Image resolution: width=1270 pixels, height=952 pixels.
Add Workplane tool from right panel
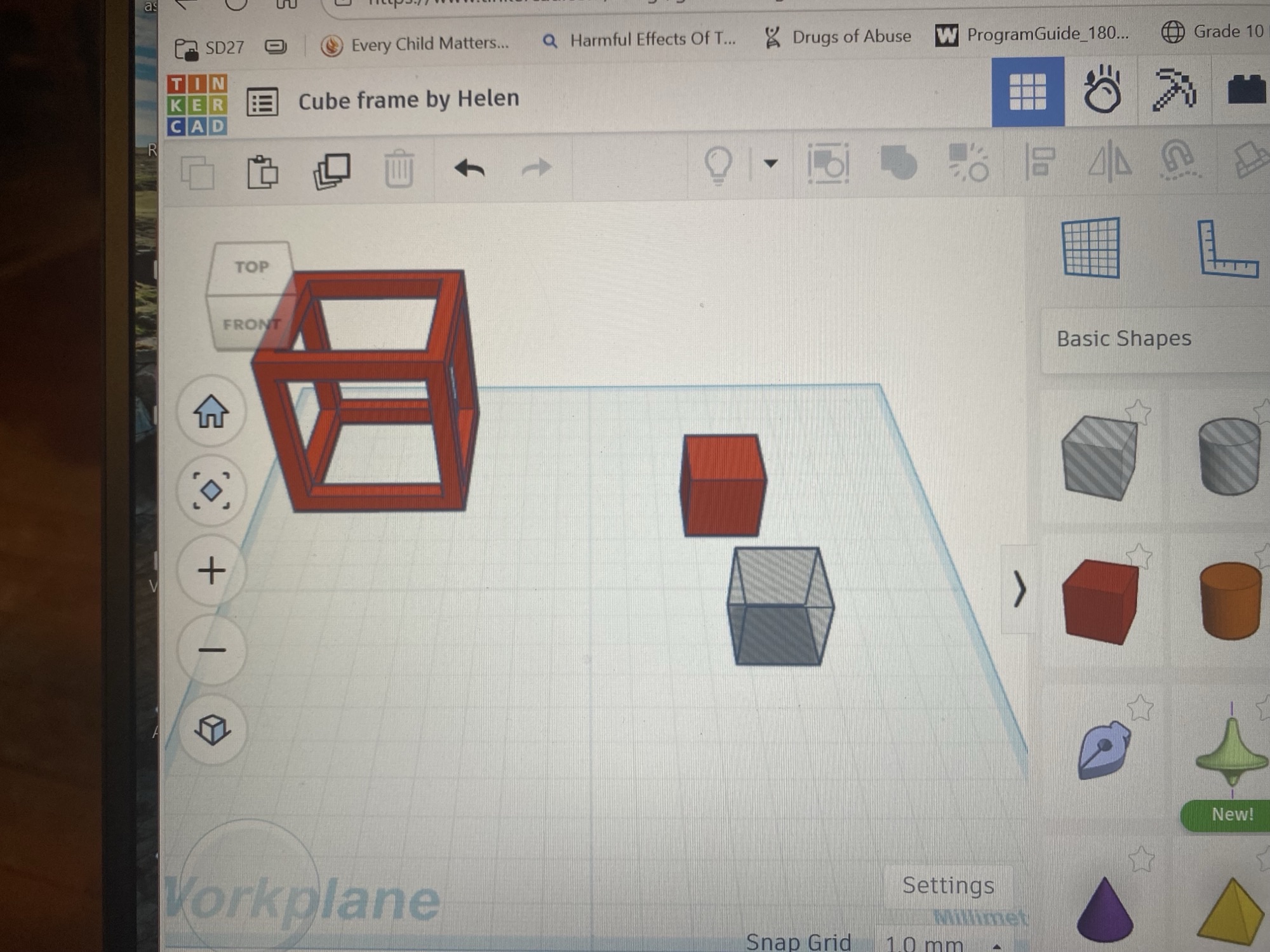1090,248
